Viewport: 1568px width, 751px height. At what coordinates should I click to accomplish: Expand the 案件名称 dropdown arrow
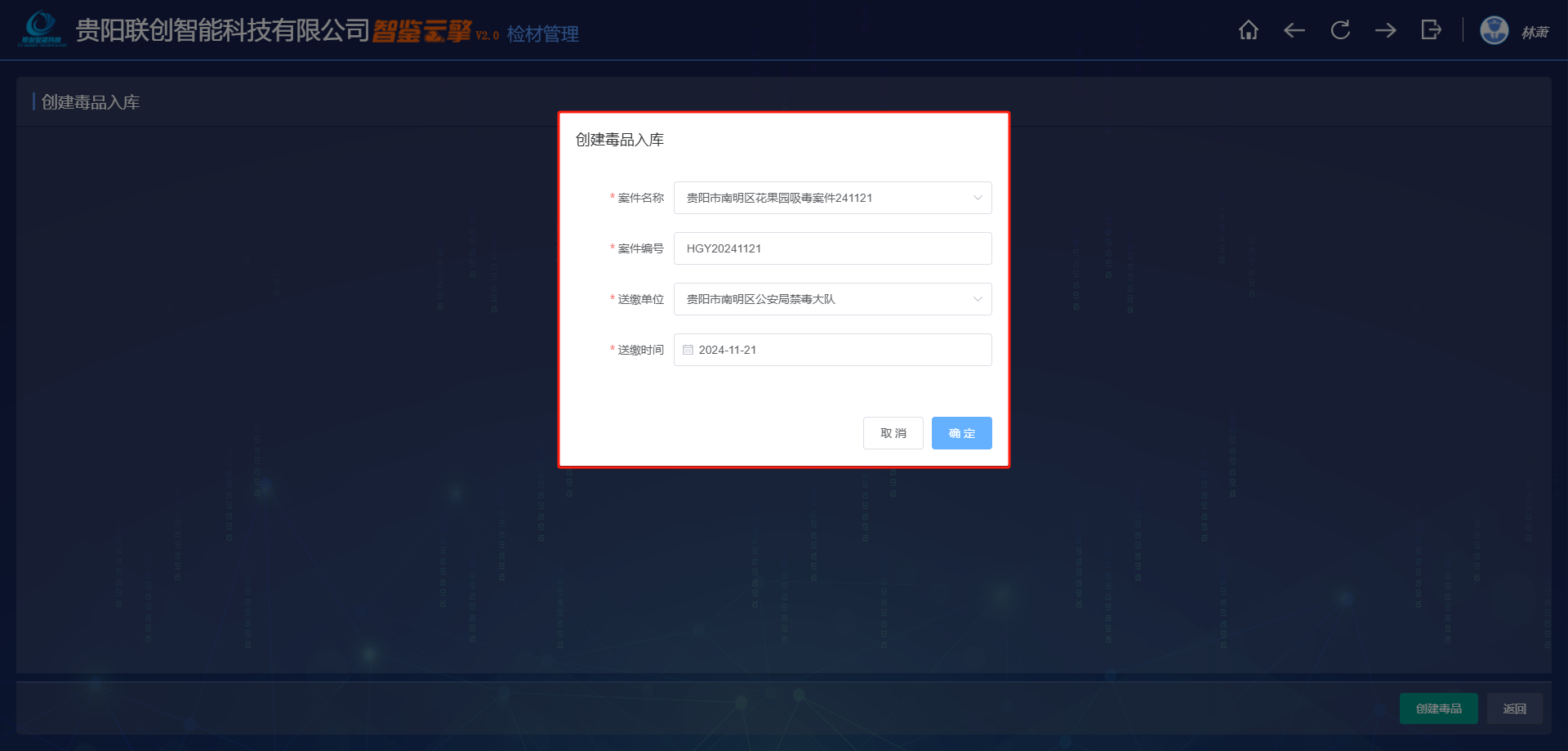(x=978, y=198)
